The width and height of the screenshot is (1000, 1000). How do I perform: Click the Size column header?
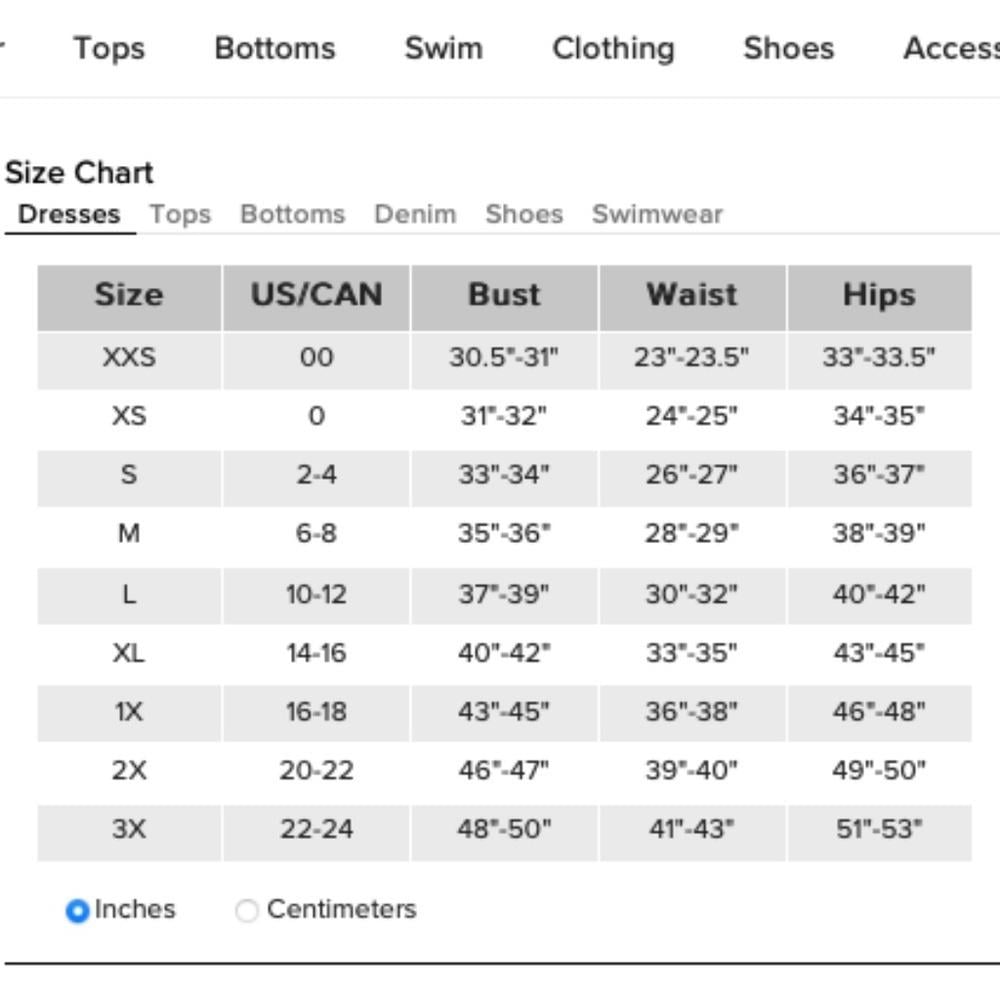129,297
